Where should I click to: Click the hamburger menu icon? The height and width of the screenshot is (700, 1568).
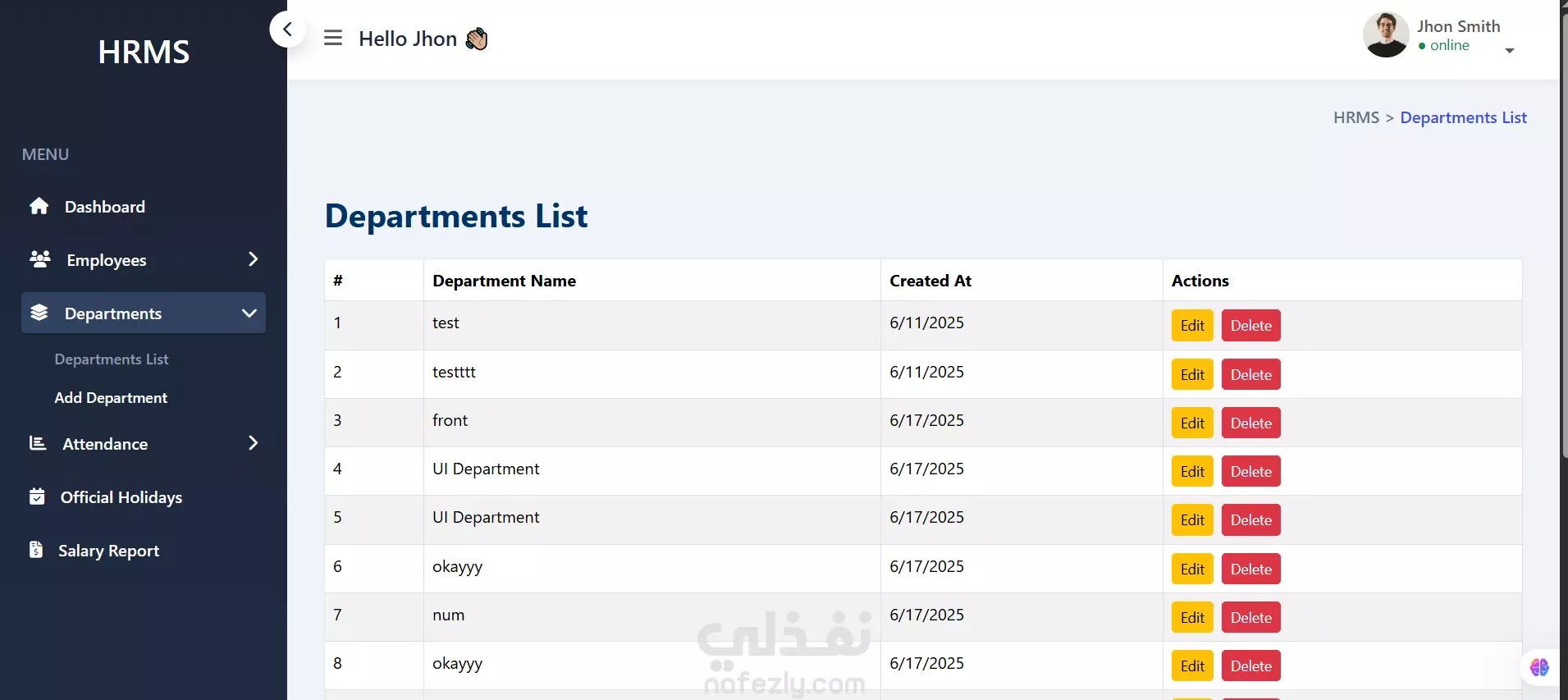[x=332, y=38]
